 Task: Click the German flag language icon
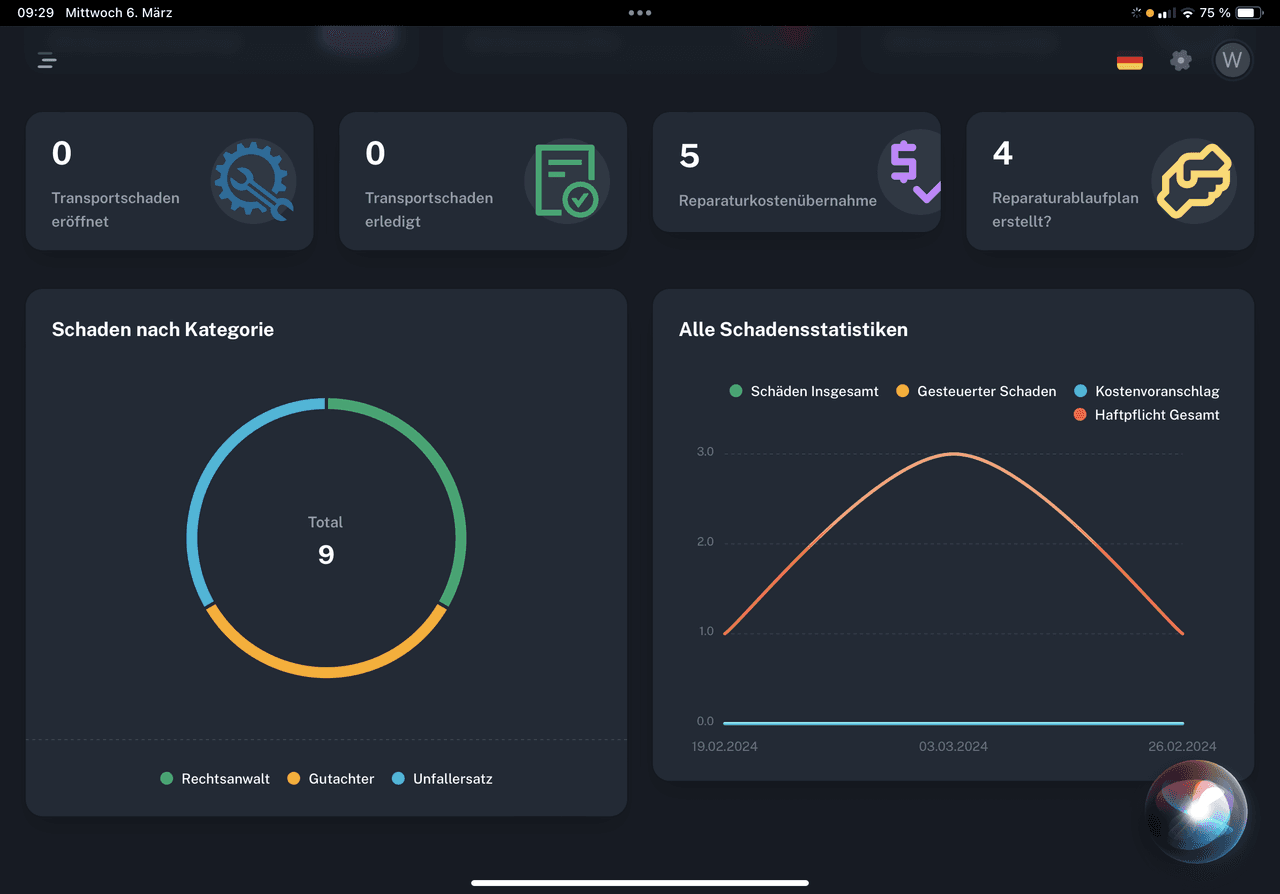1130,61
